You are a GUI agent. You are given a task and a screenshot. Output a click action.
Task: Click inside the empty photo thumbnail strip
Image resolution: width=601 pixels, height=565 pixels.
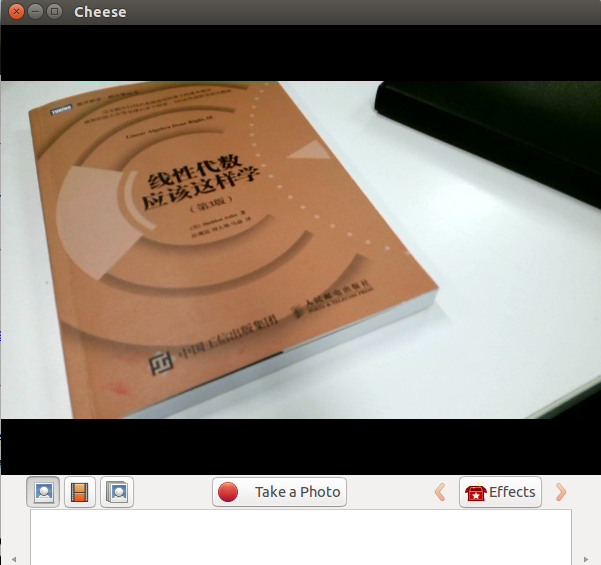pyautogui.click(x=301, y=537)
